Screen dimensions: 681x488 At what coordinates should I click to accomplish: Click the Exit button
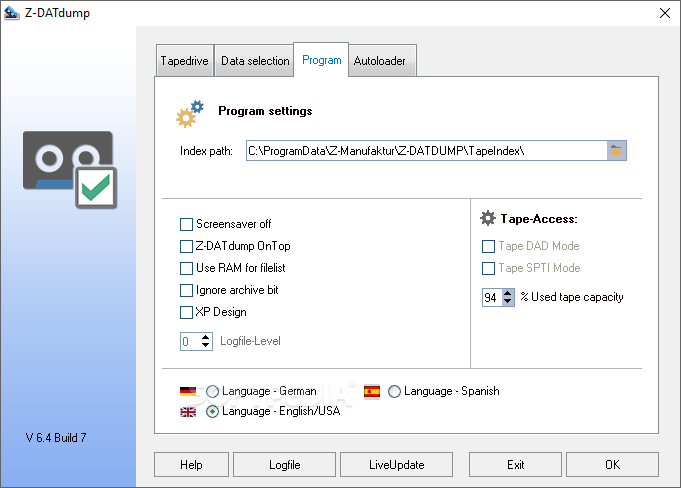point(516,465)
